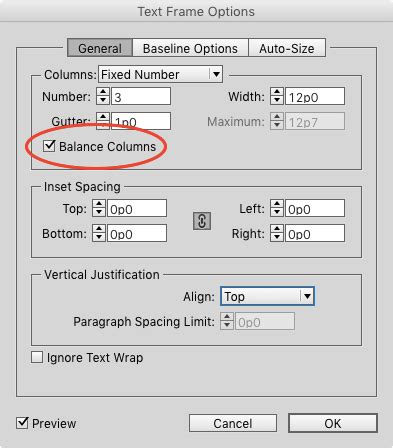
Task: Uncheck the Balance Columns checkbox
Action: pyautogui.click(x=49, y=146)
